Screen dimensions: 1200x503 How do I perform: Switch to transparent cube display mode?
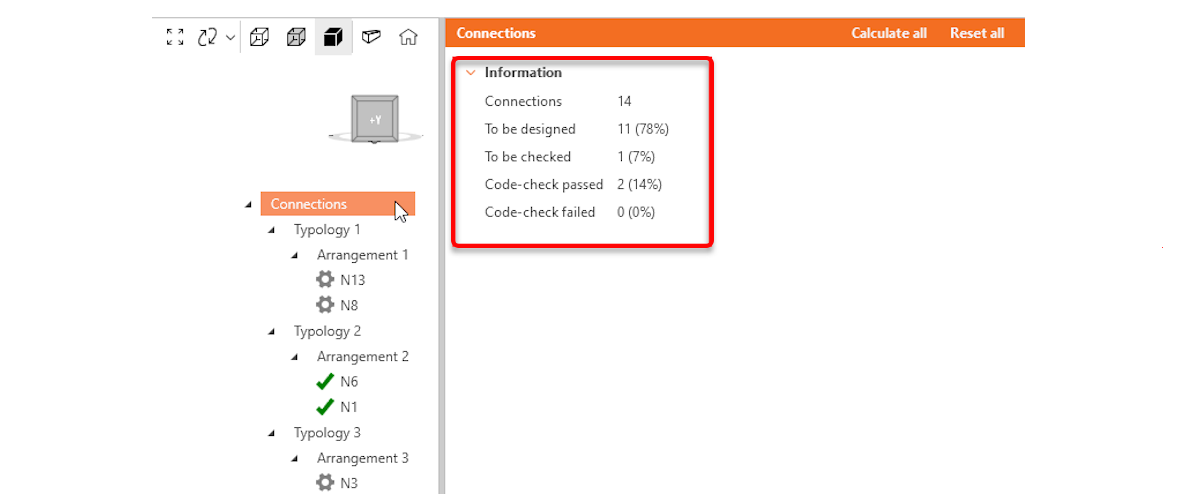coord(296,37)
